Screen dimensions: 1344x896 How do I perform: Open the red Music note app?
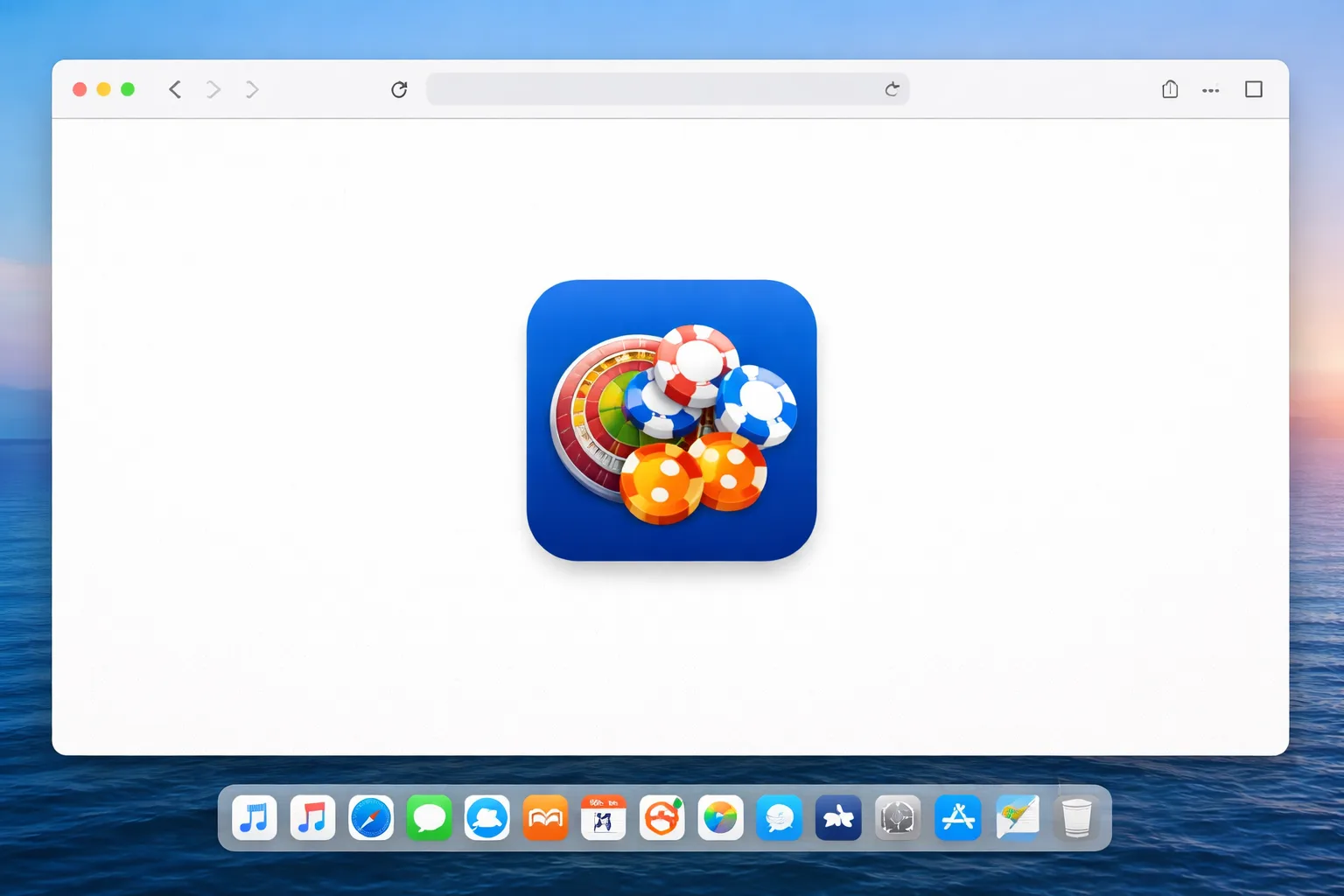pos(312,818)
